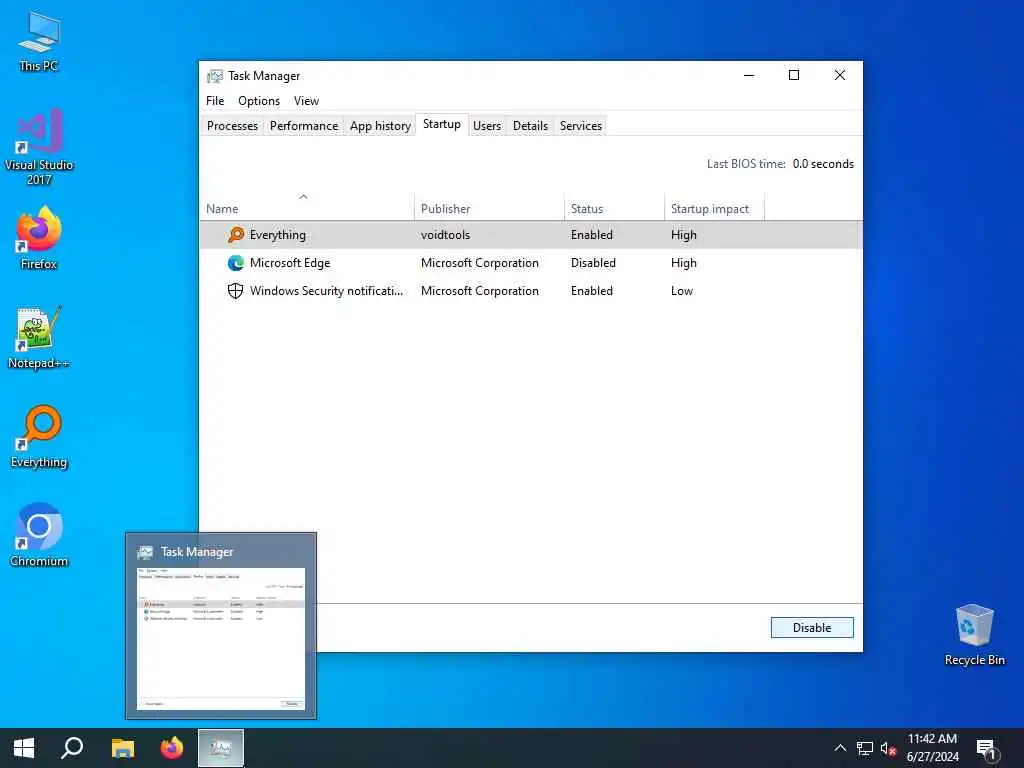Open the View menu
The image size is (1024, 768).
(x=306, y=101)
